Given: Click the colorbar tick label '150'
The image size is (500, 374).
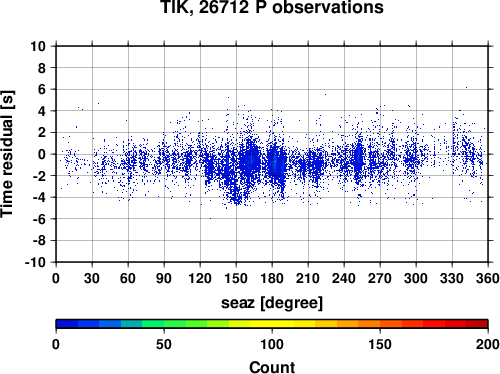Looking at the screenshot, I should 380,344.
